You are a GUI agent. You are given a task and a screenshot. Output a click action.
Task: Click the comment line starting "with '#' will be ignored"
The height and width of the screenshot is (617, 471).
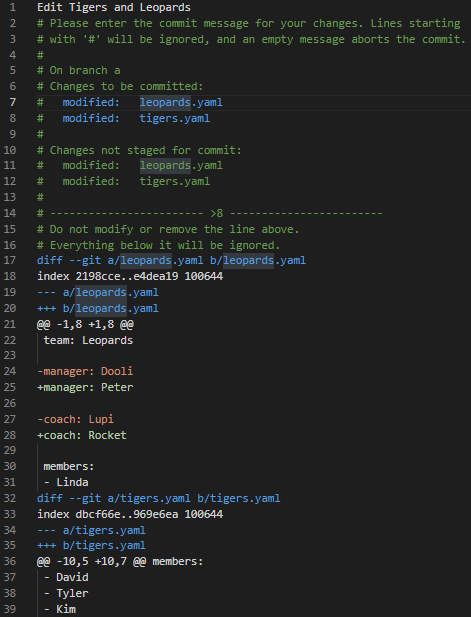coord(251,39)
